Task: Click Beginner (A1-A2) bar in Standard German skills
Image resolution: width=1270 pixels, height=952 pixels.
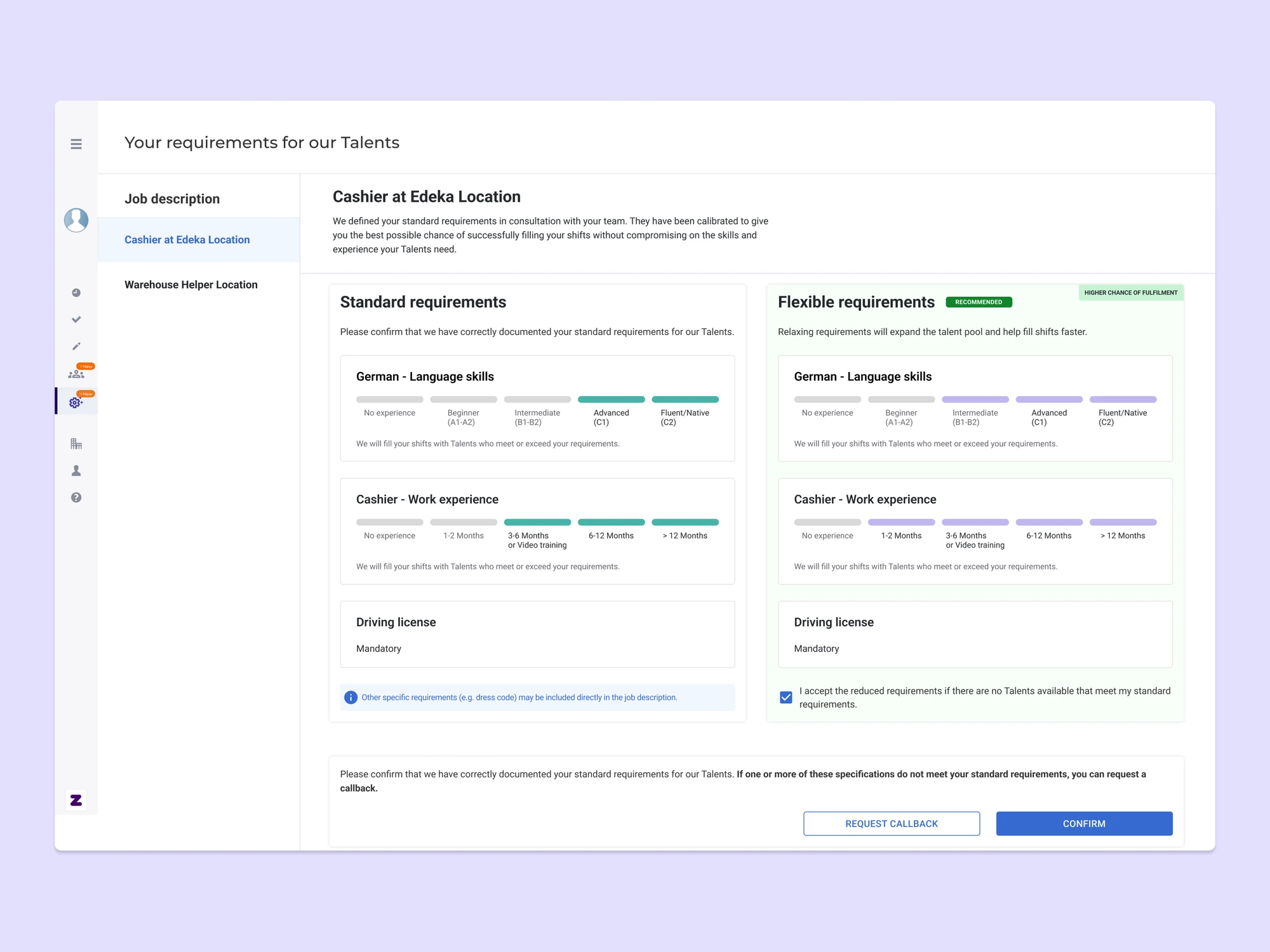Action: click(464, 400)
